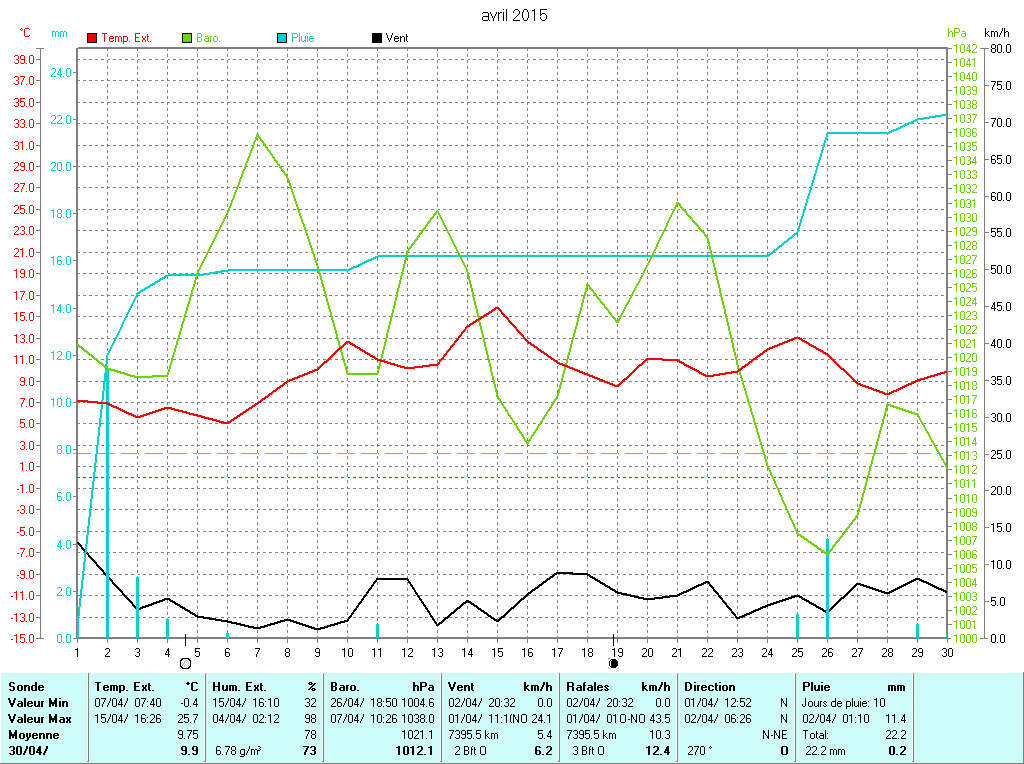
Task: Select the 'Hum. Ext.' table column header
Action: click(241, 687)
